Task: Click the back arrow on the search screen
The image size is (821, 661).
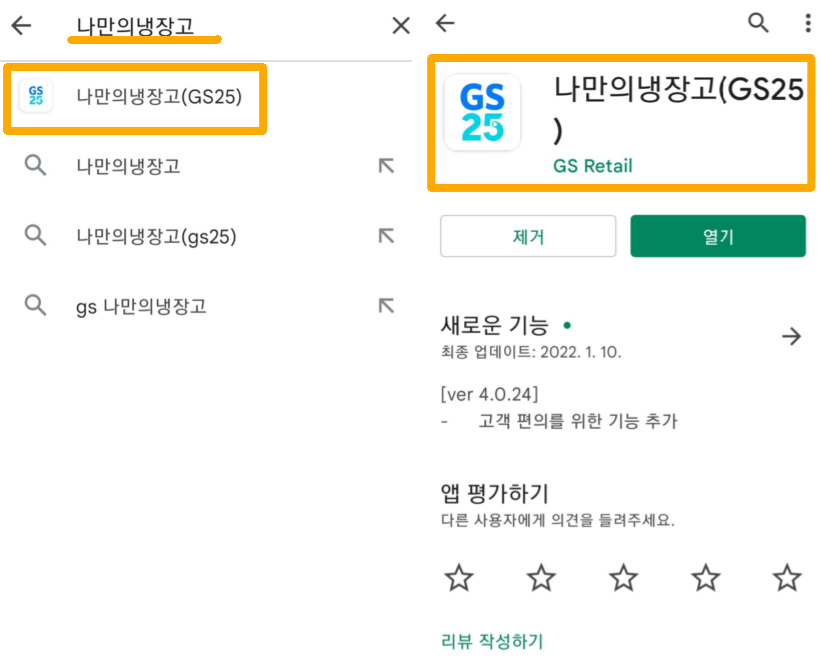Action: pos(22,25)
